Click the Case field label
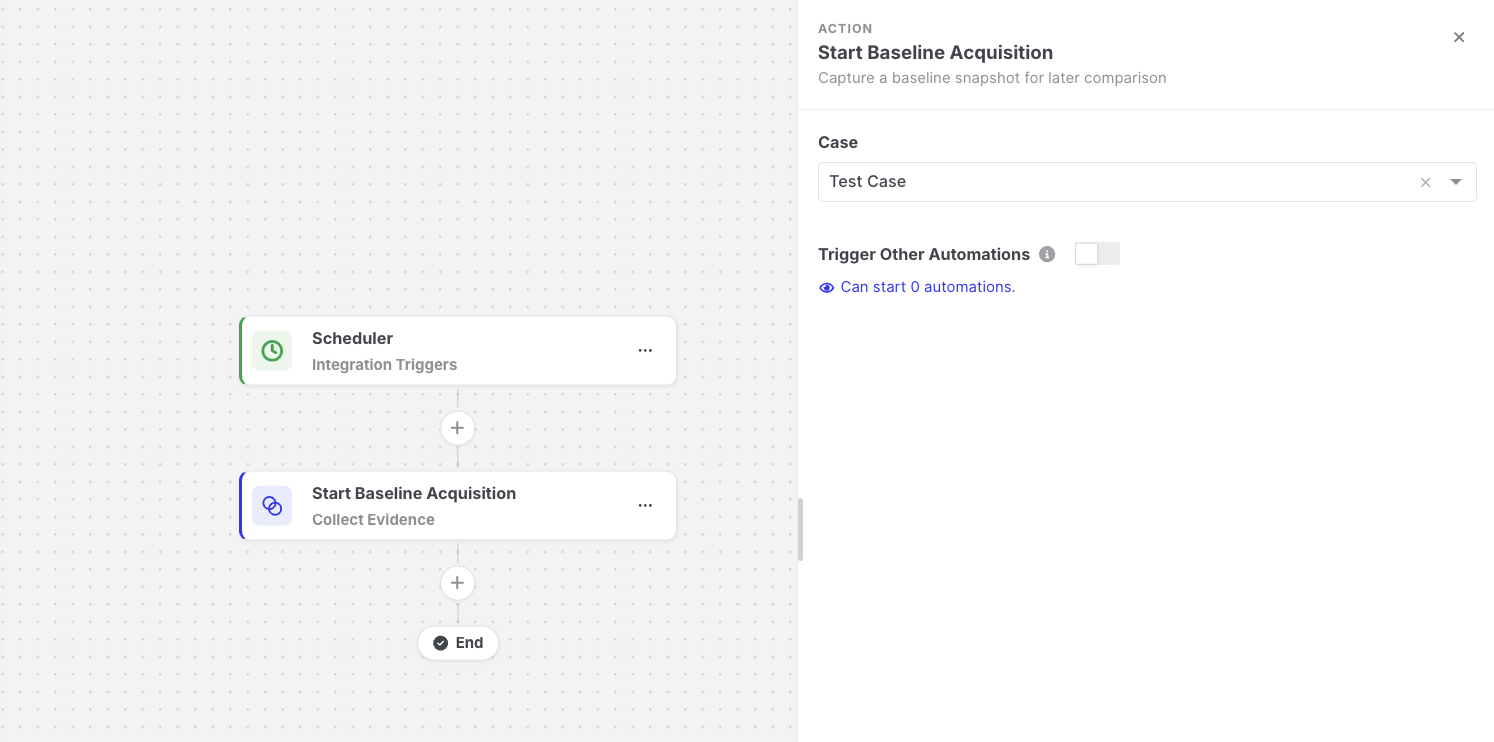This screenshot has width=1494, height=742. point(838,142)
